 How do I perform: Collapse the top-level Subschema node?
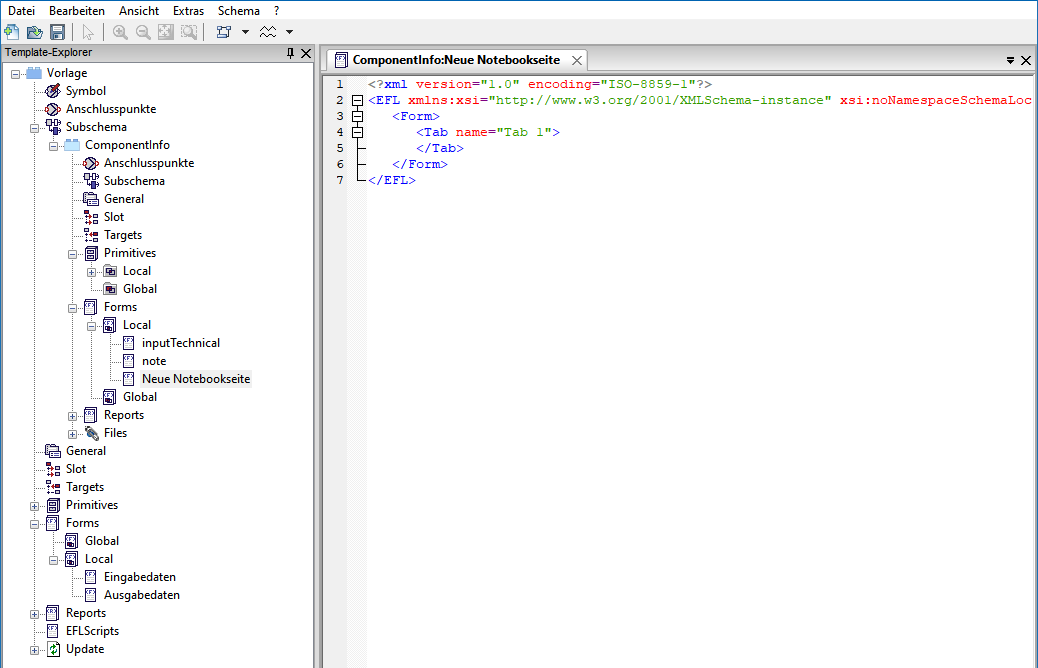click(x=34, y=128)
